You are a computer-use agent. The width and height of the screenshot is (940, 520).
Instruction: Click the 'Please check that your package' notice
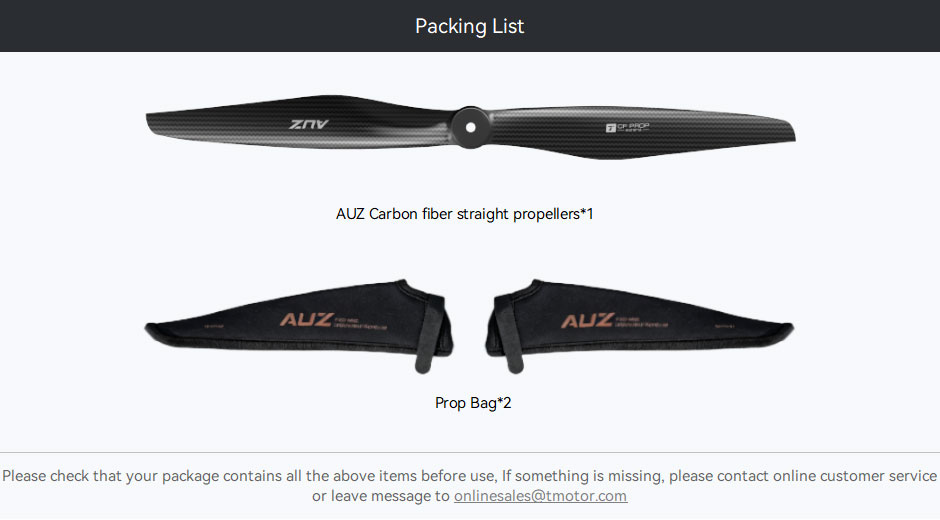point(470,476)
